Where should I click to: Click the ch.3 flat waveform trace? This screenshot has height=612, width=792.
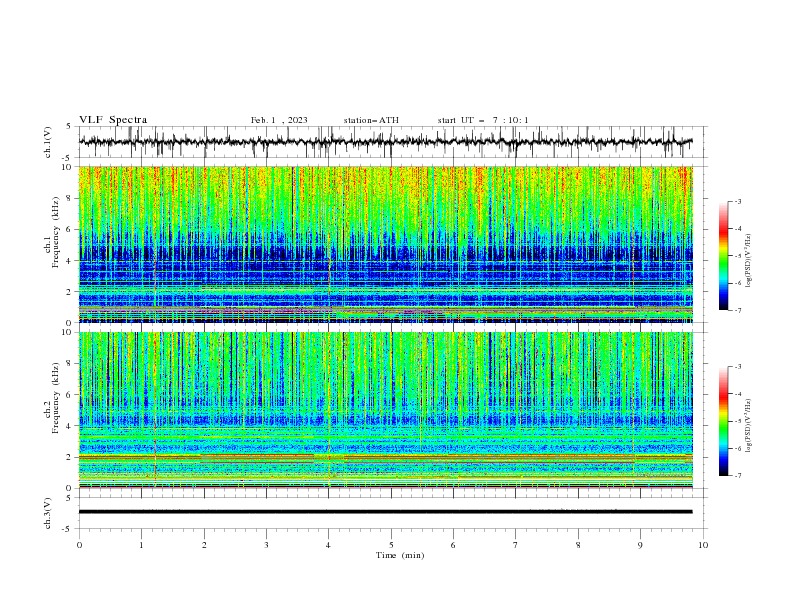[385, 512]
